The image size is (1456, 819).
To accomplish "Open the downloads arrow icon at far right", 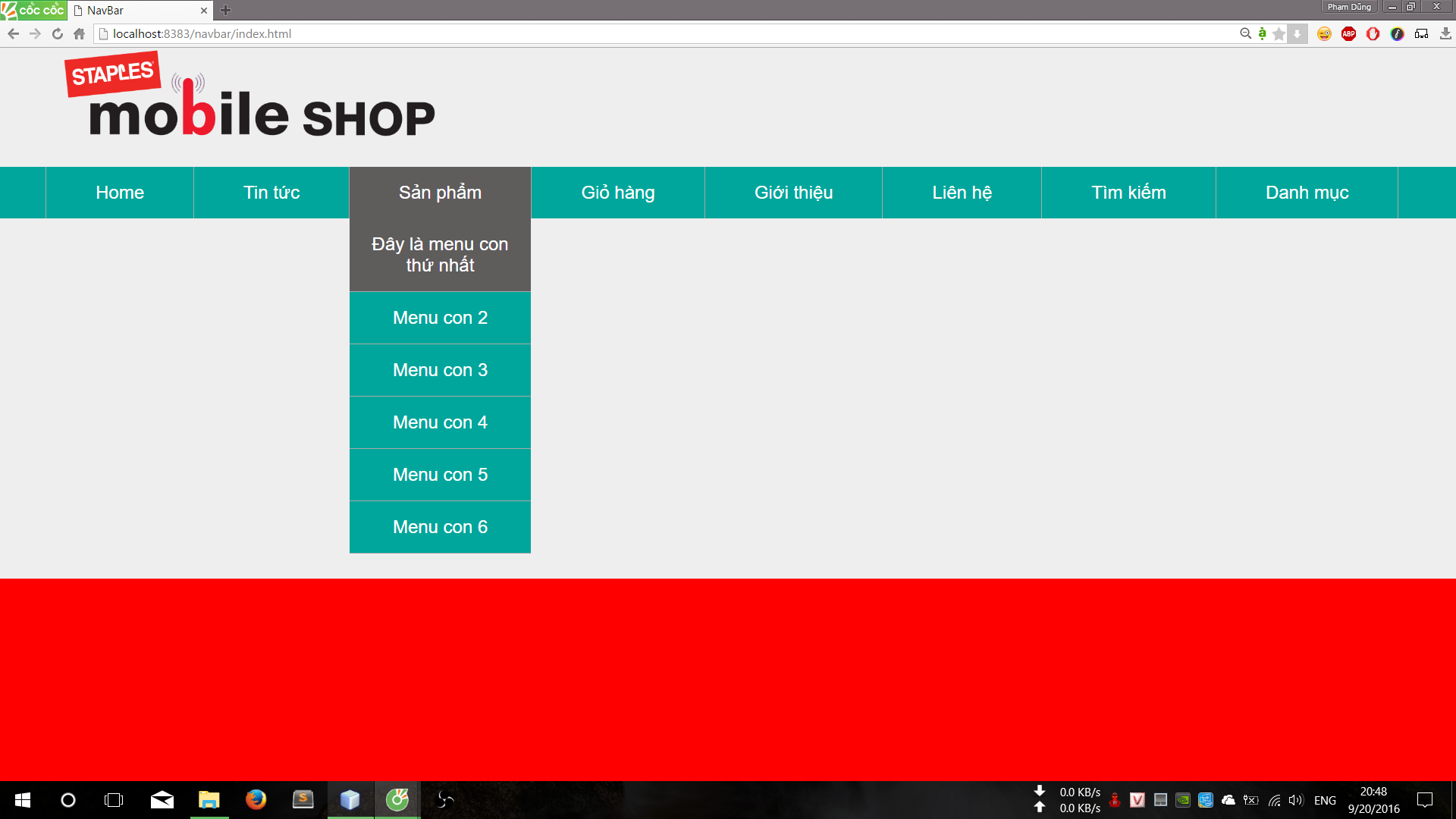I will (1445, 33).
